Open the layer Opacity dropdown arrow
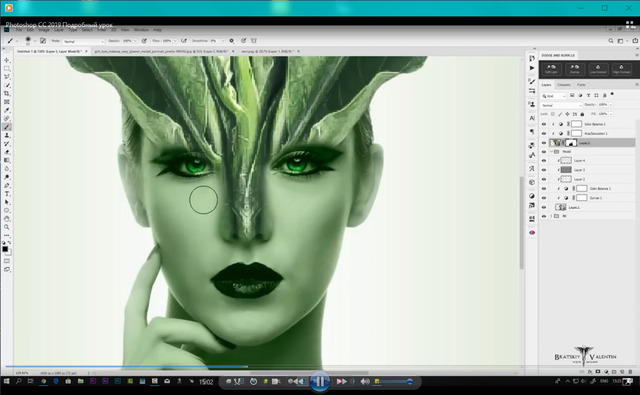640x395 pixels. tap(611, 105)
